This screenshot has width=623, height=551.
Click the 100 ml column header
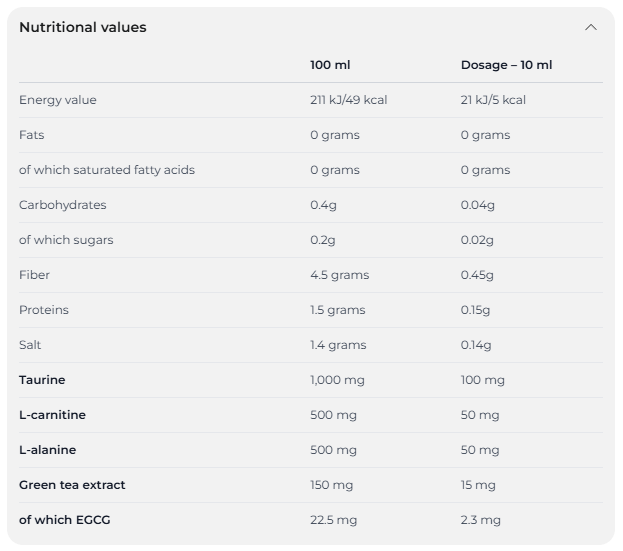click(330, 65)
